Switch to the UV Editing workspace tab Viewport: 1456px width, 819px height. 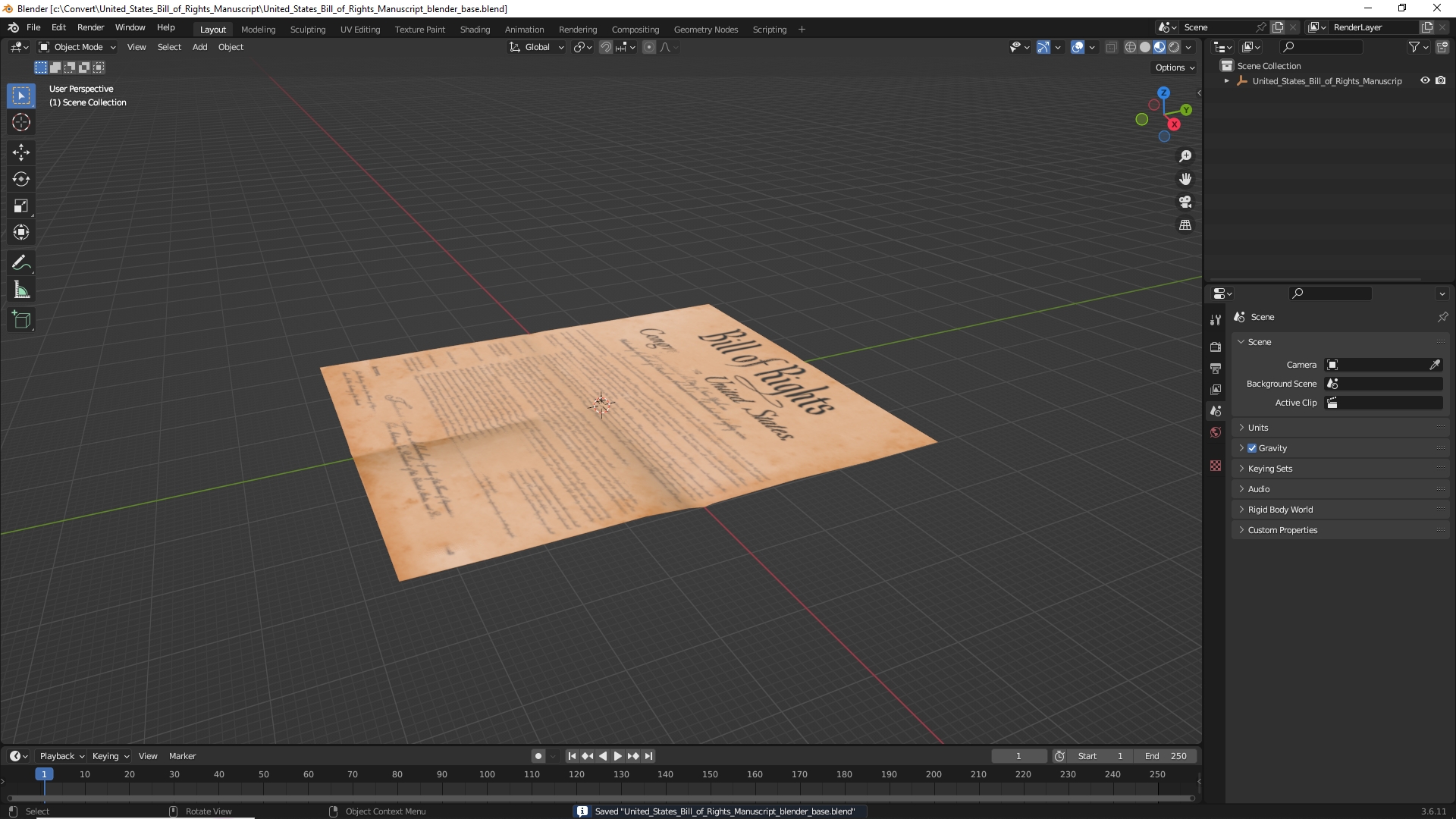(360, 30)
